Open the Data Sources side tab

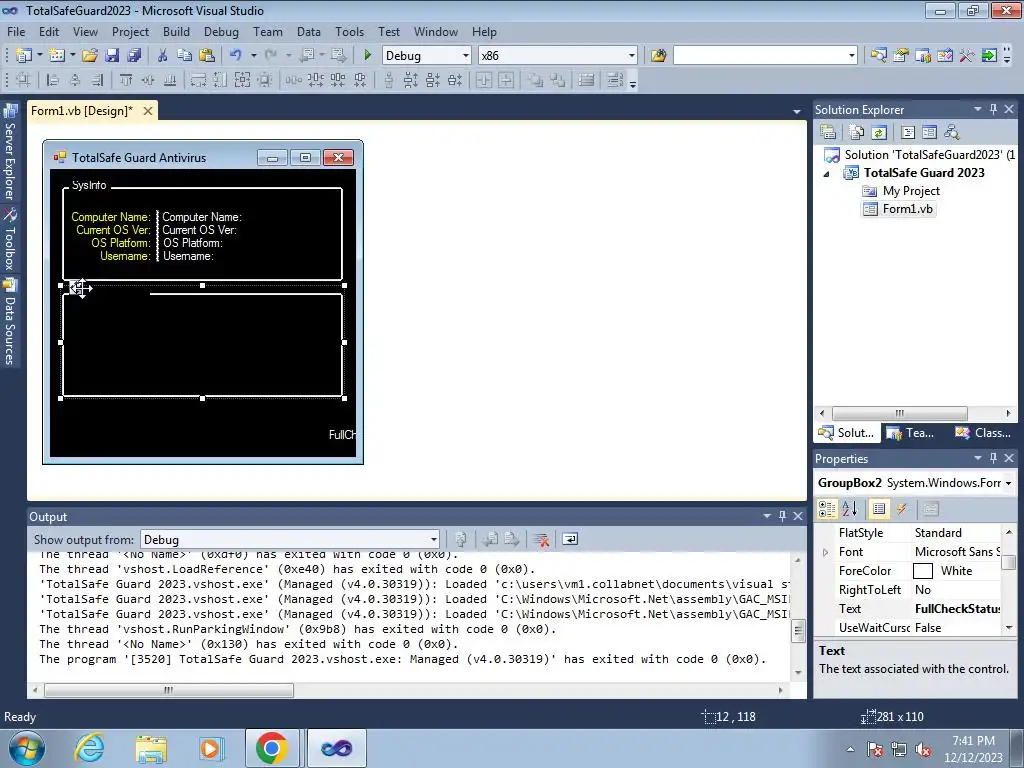(10, 321)
